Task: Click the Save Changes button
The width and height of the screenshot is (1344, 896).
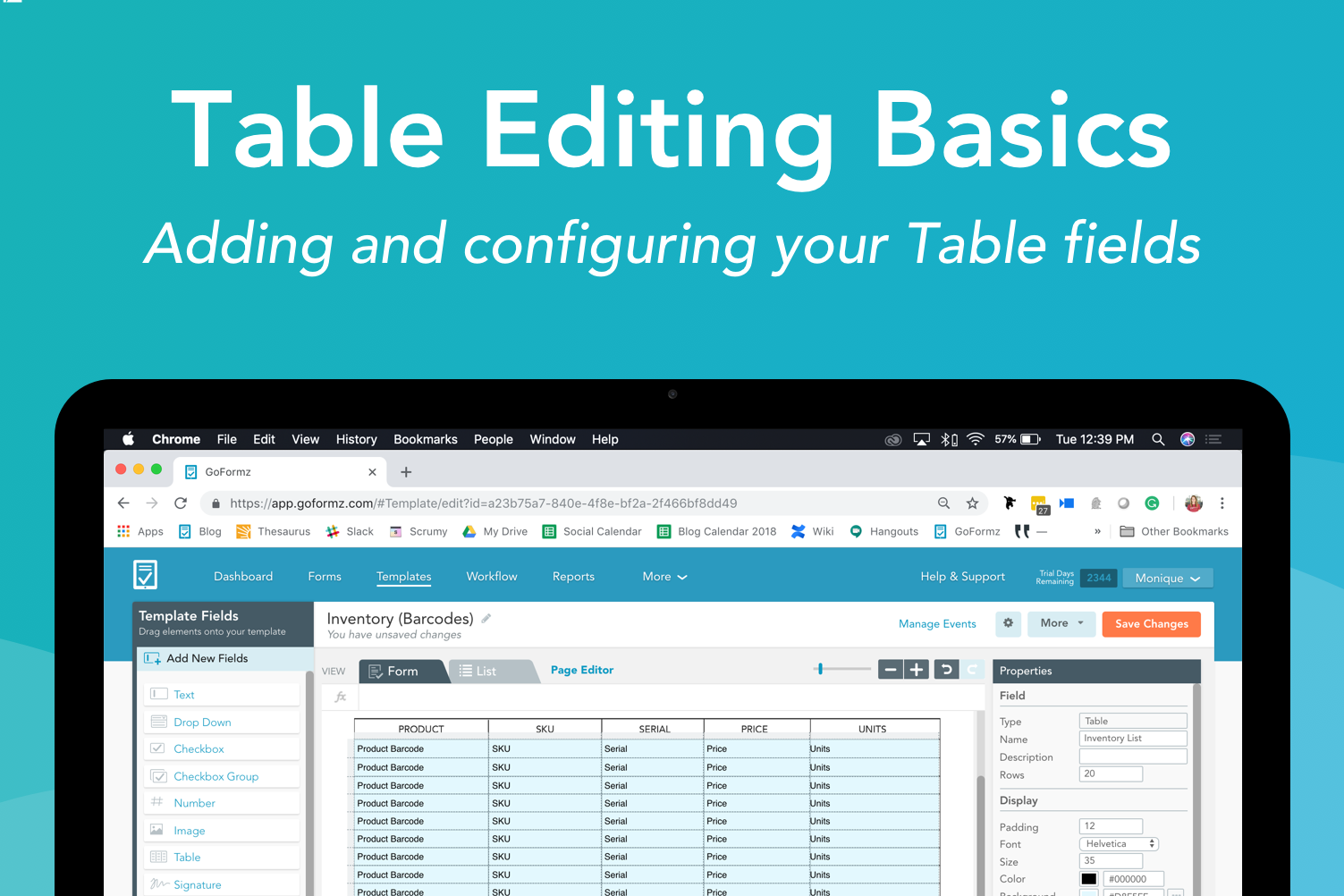Action: (1152, 624)
